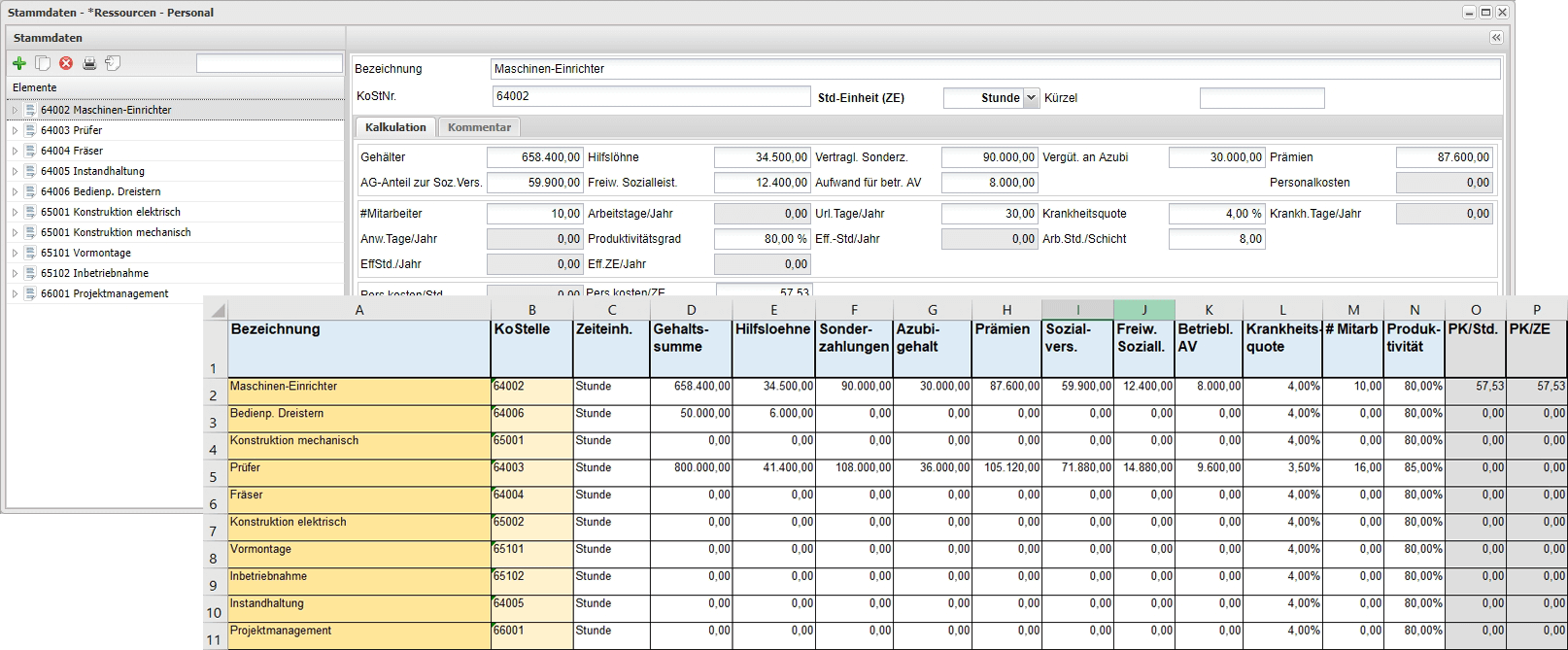Click the KoStNr. field 64002
1568x650 pixels.
(x=651, y=96)
